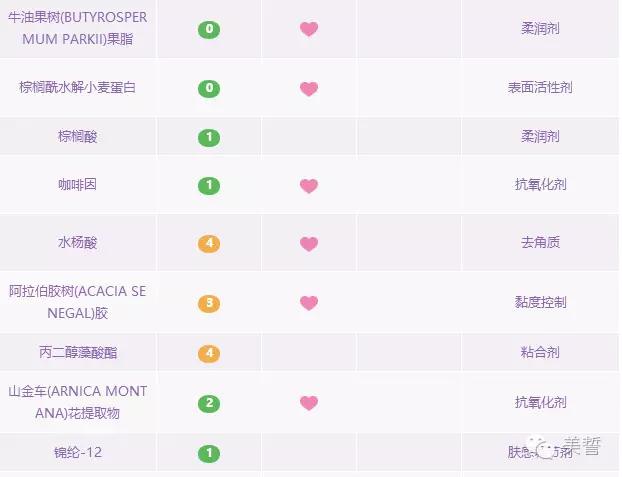The height and width of the screenshot is (477, 622).
Task: Click the orange badge 4 for 丙二醇藻酸酯
Action: pos(209,353)
